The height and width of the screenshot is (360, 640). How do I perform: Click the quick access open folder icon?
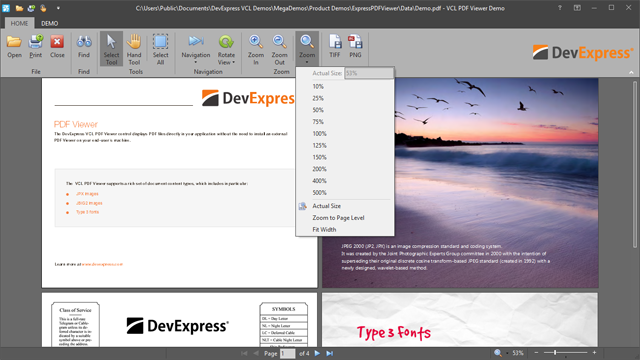19,8
